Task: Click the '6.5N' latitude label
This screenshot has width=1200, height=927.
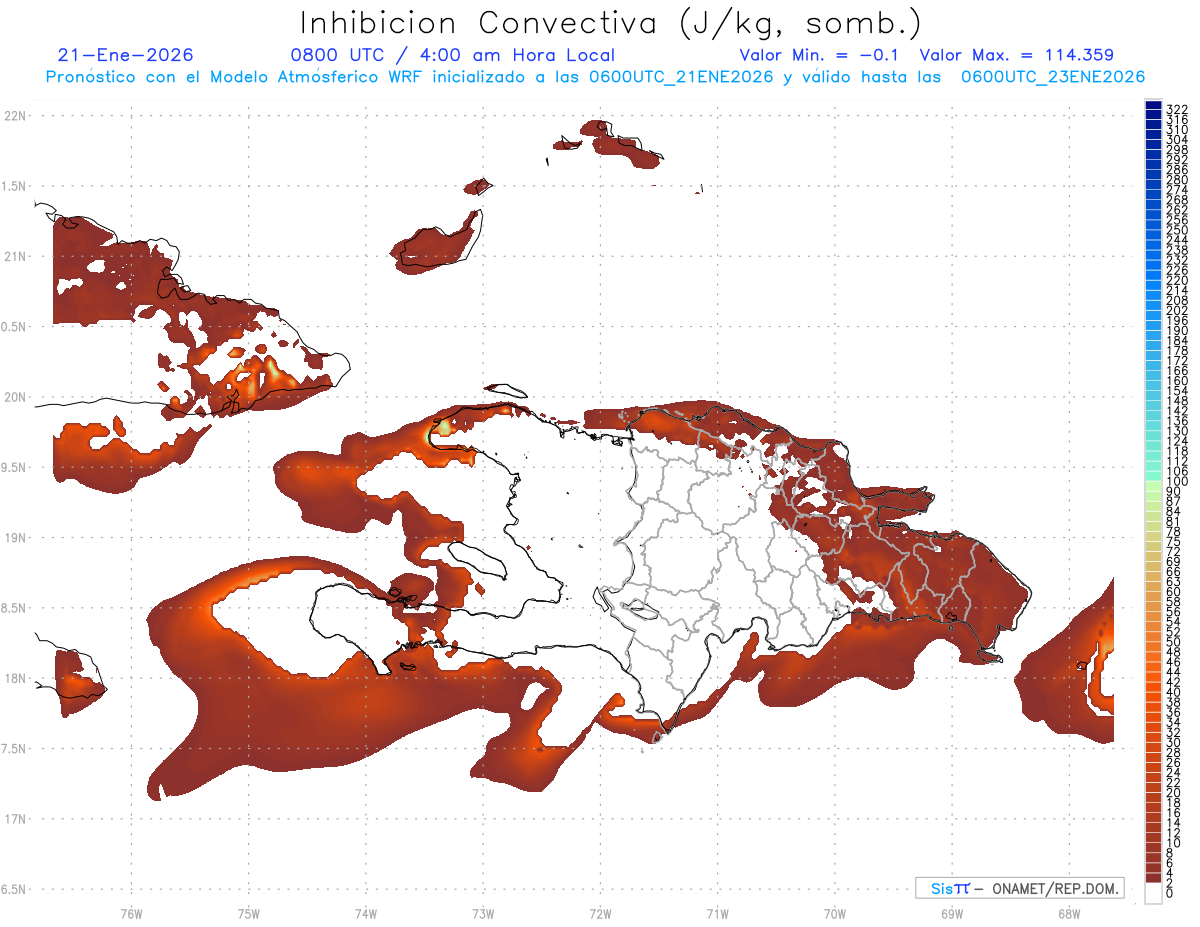Action: 15,890
